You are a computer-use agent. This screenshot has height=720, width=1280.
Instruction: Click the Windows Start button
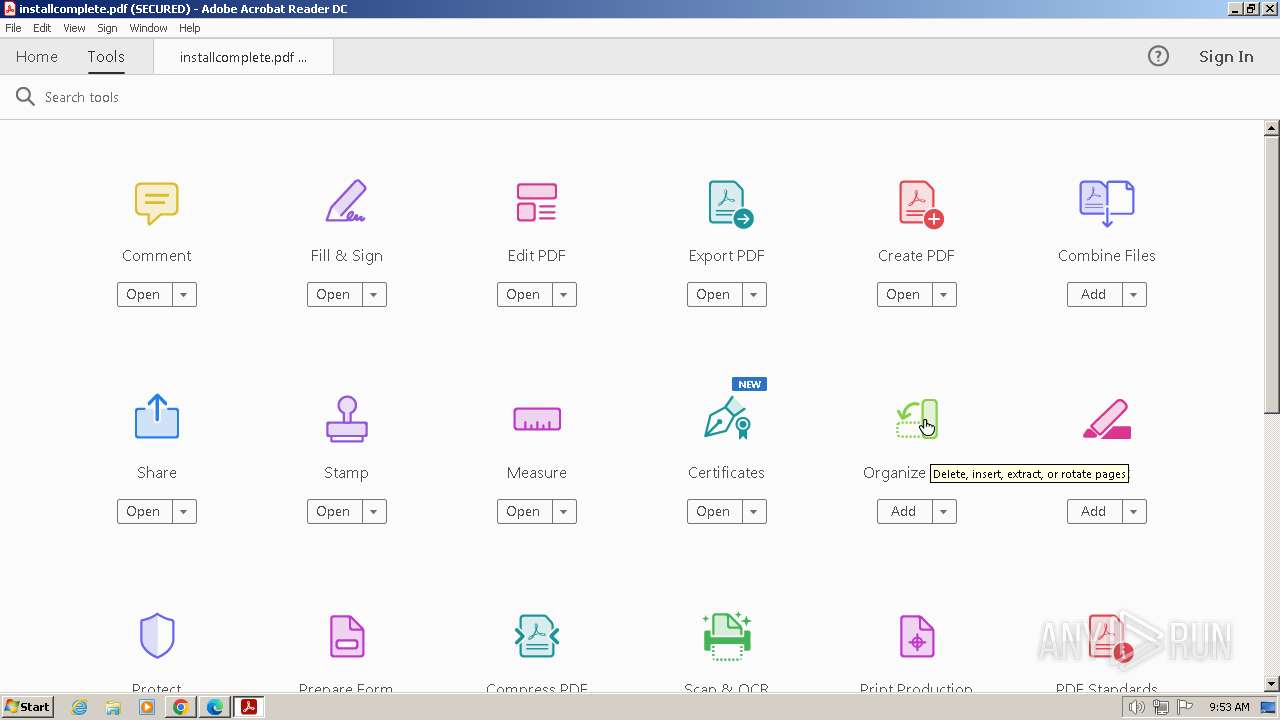point(28,707)
